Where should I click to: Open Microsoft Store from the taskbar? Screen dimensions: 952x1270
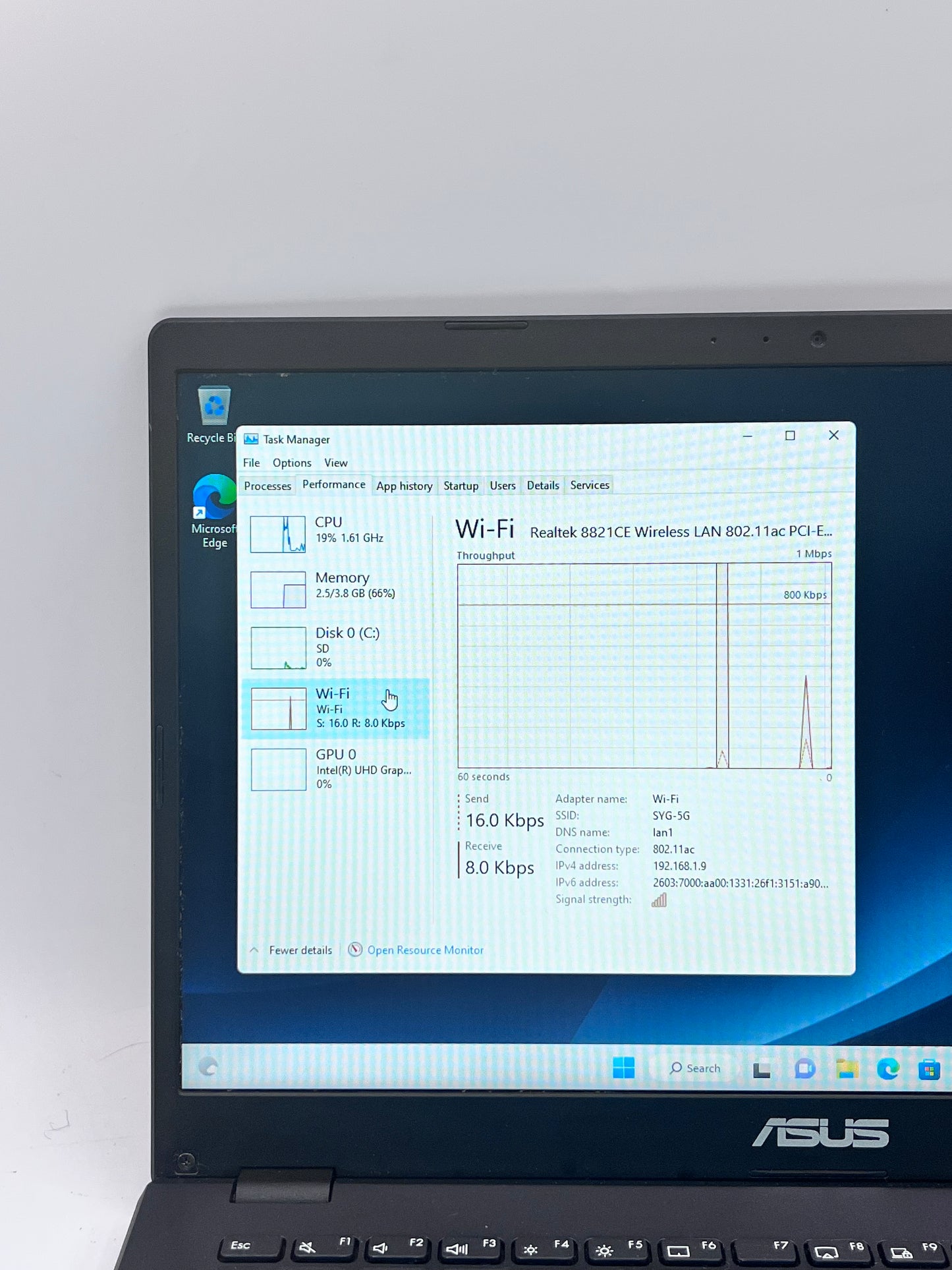pos(929,1069)
